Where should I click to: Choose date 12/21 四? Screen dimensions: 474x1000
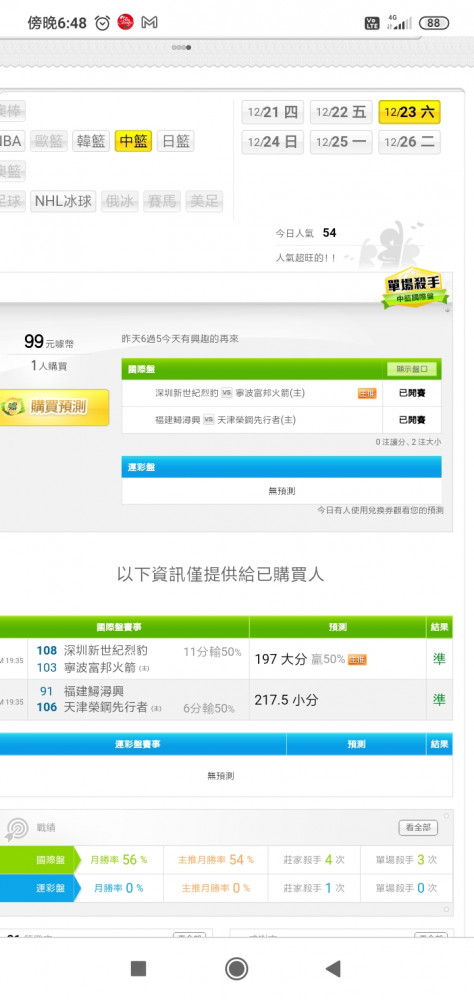tap(272, 112)
